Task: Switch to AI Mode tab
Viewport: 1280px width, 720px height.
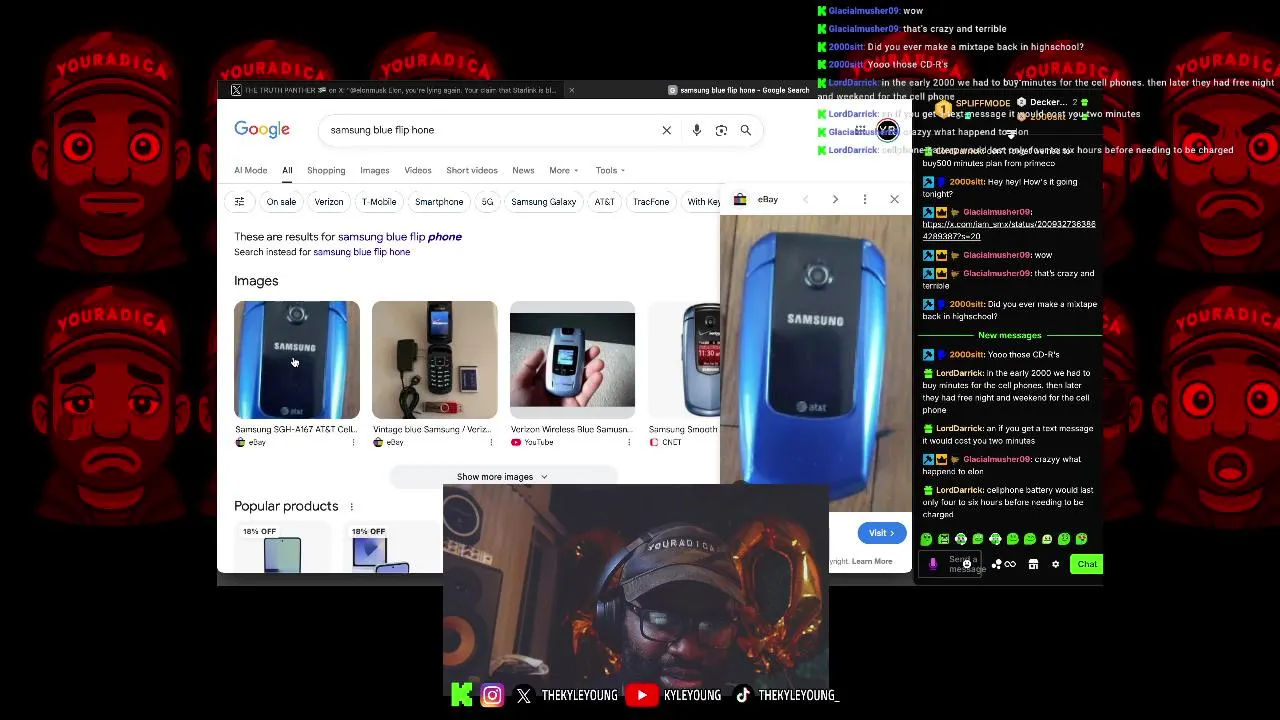Action: (251, 170)
